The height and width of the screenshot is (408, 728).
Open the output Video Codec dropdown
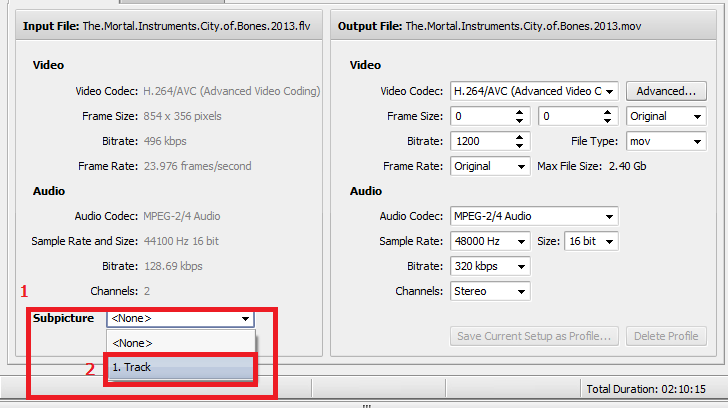(534, 91)
